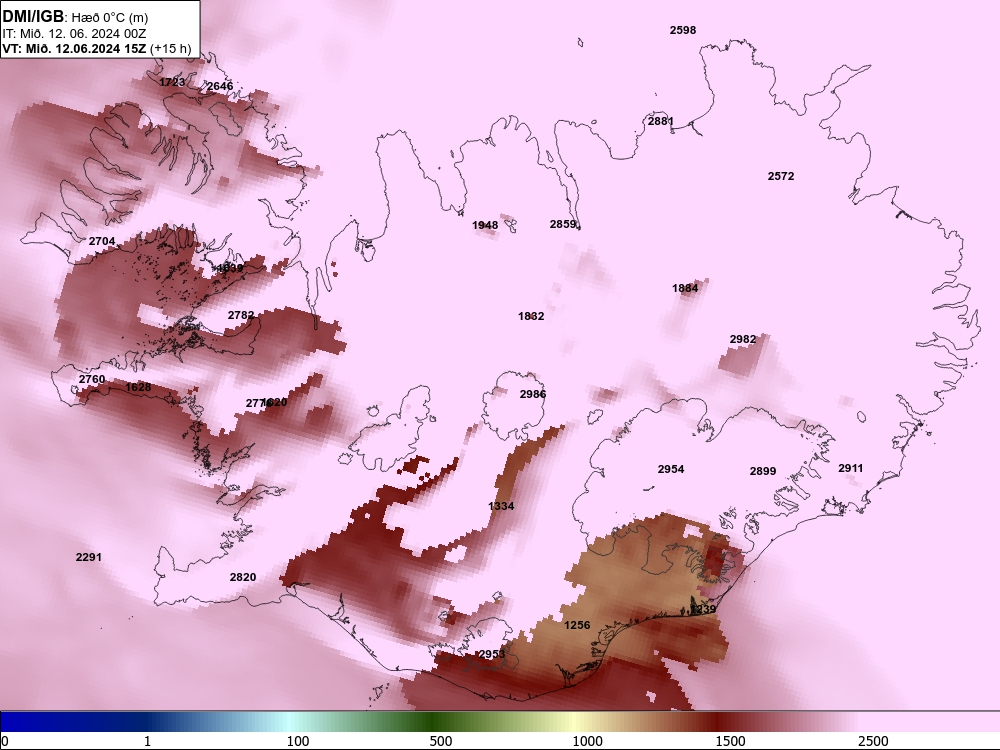Click the 2500 label on the color scale

873,741
